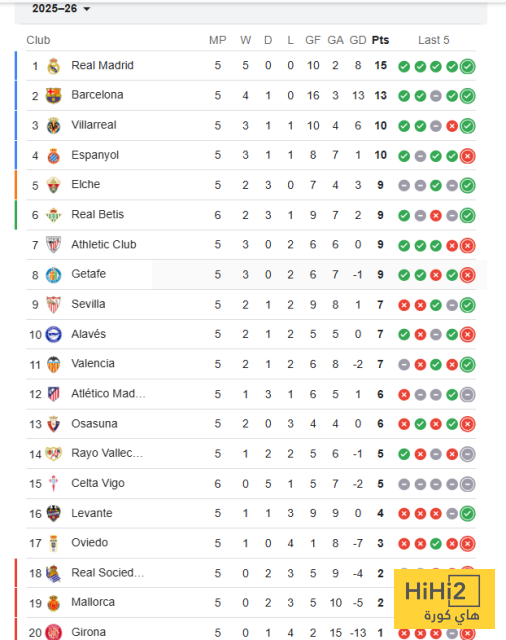Viewport: 506px width, 640px height.
Task: Click the Celta Vigo crest
Action: click(x=53, y=484)
